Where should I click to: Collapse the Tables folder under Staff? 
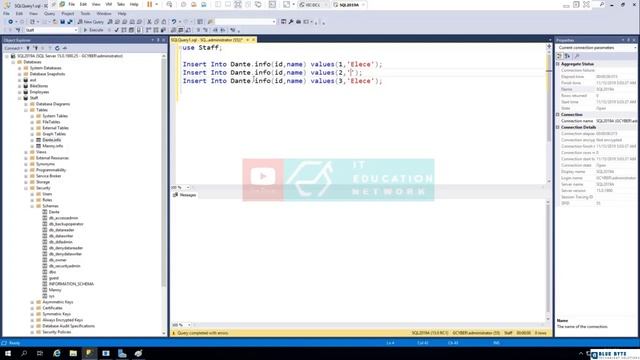click(x=26, y=110)
